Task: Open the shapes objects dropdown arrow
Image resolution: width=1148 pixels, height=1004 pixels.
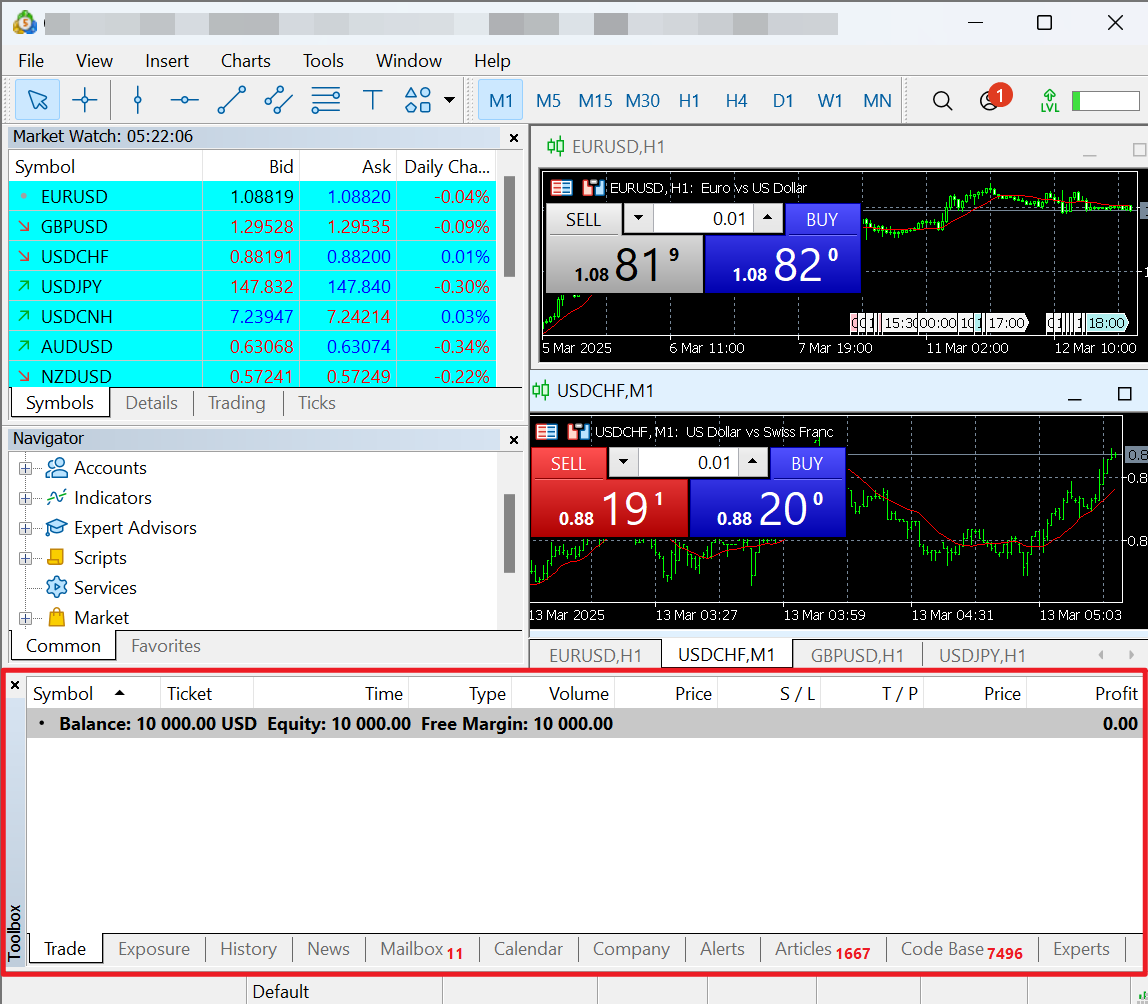Action: 449,100
